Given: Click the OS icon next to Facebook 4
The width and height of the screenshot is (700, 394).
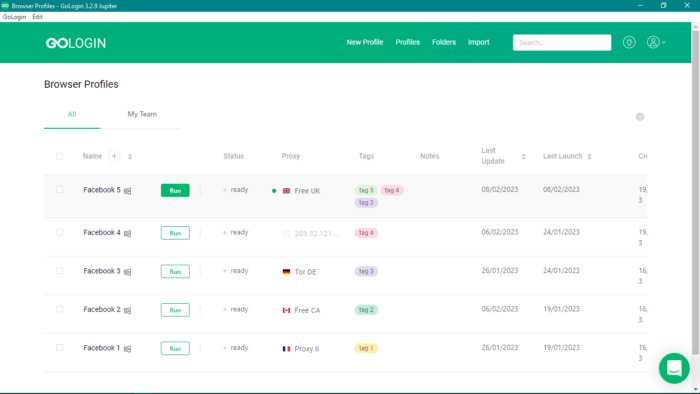Looking at the screenshot, I should pos(127,233).
